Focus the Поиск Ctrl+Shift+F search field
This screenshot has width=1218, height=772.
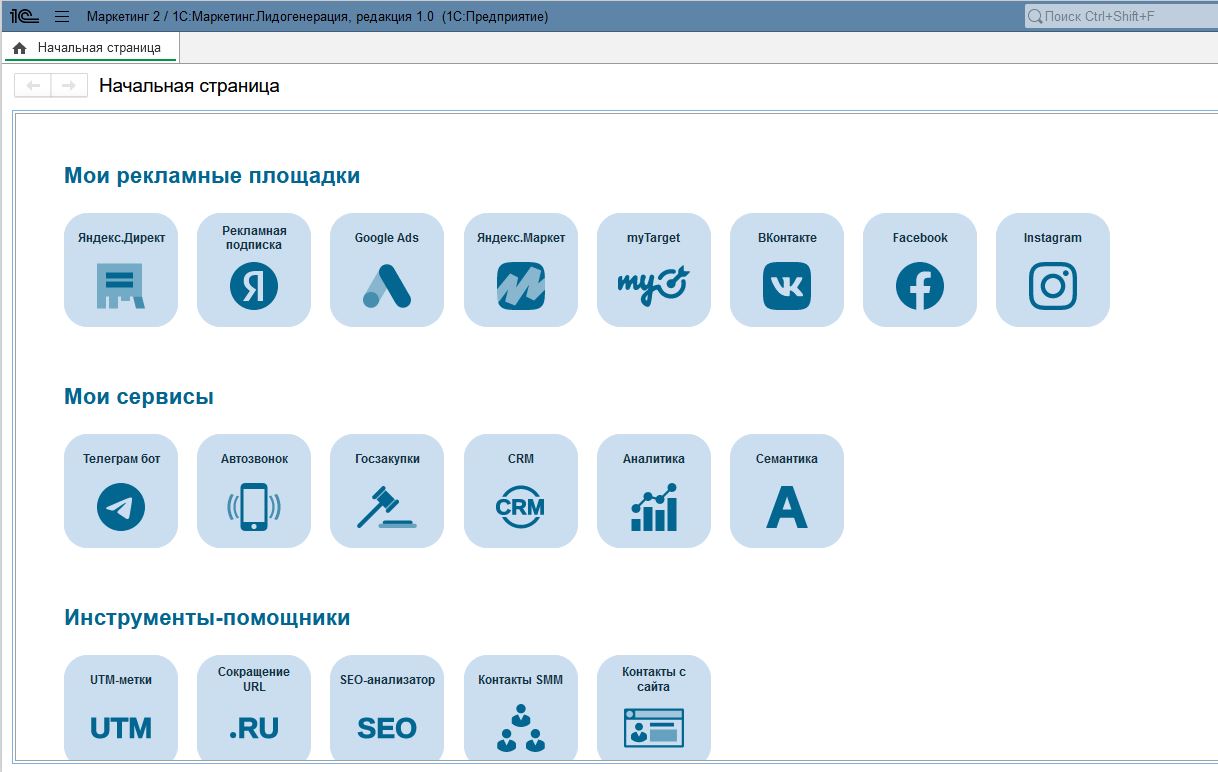1121,17
